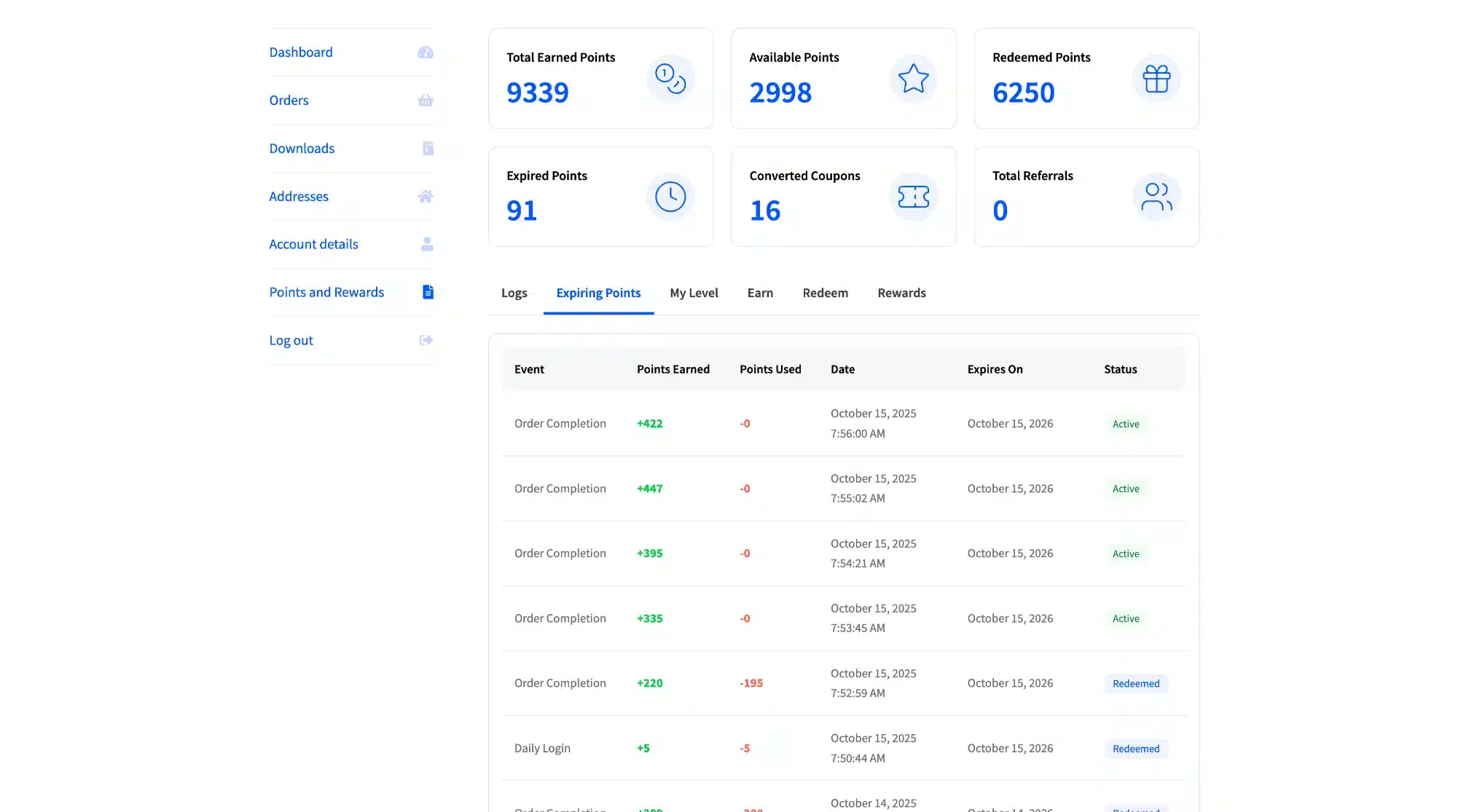
Task: Click the Total Earned Points coins icon
Action: pos(670,79)
